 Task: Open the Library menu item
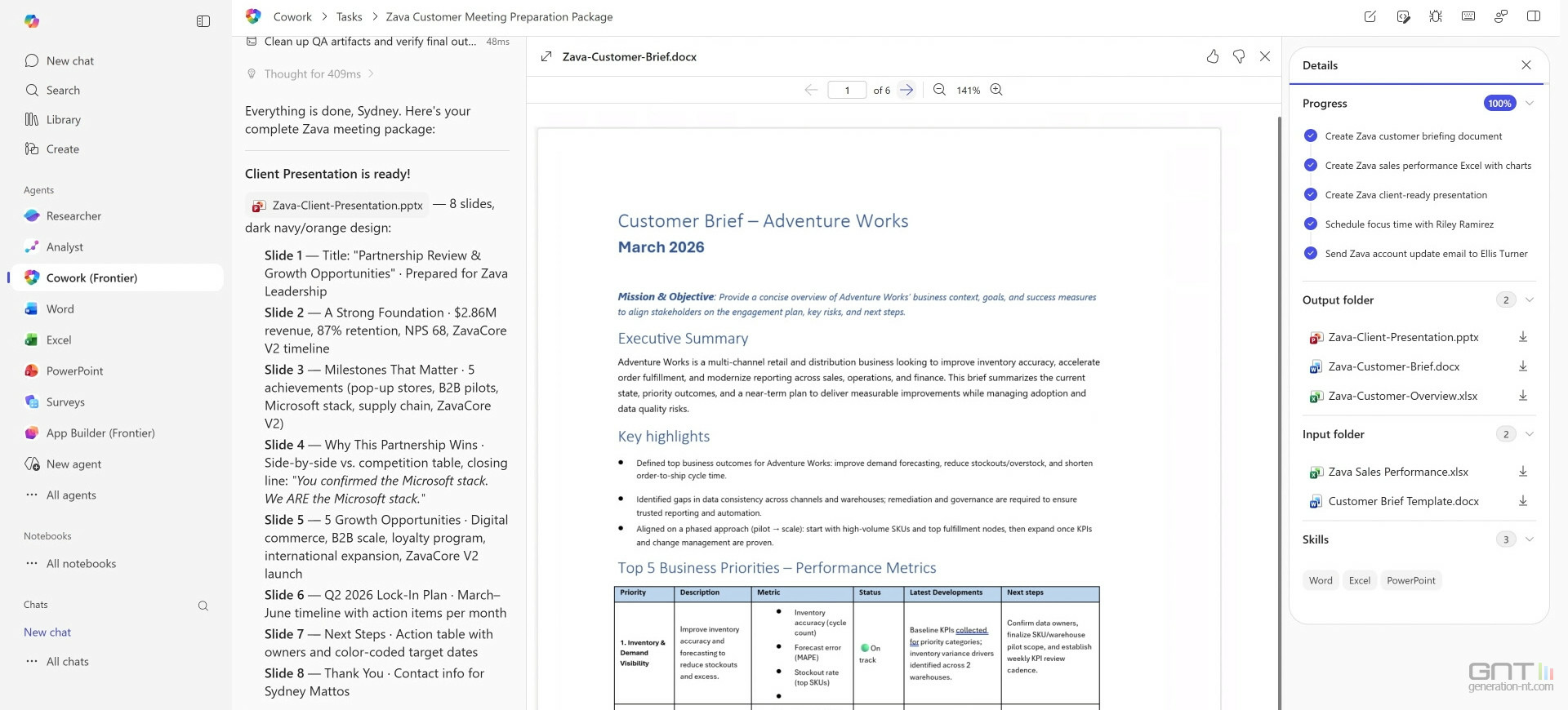pyautogui.click(x=63, y=120)
